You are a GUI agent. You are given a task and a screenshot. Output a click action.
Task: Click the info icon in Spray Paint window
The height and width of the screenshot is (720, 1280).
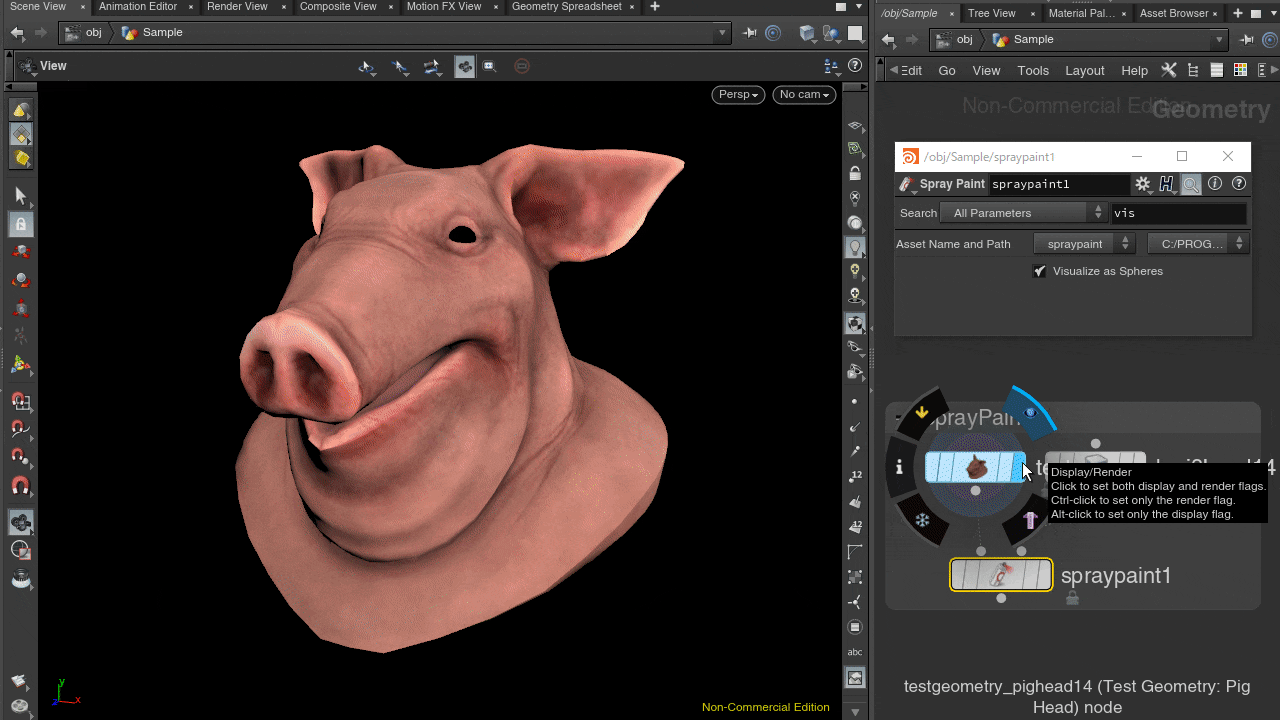(1215, 184)
